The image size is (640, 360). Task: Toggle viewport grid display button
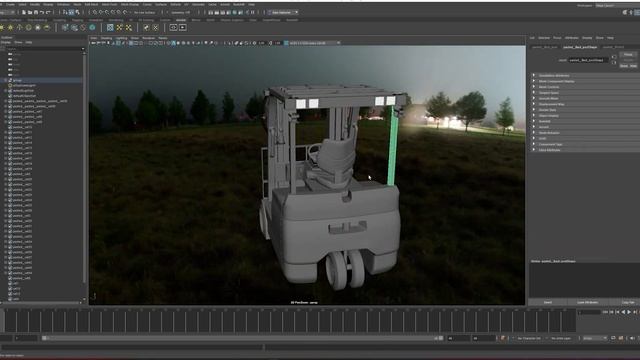(x=131, y=43)
